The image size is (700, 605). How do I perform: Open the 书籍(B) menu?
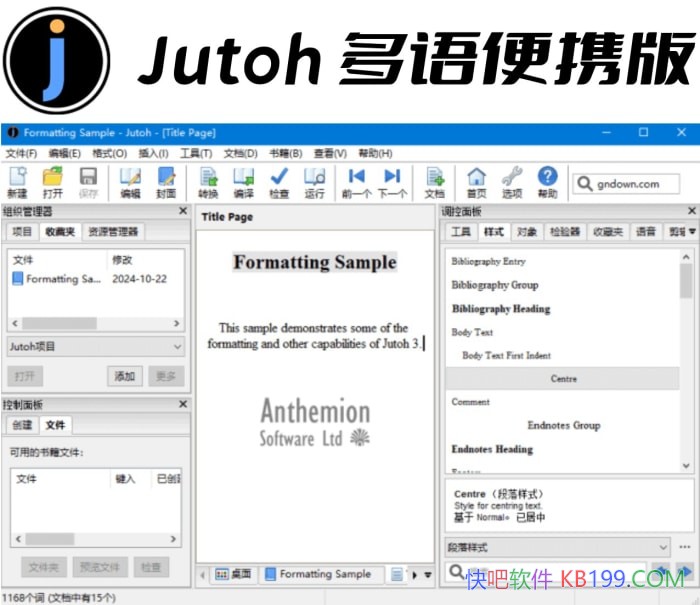coord(286,154)
